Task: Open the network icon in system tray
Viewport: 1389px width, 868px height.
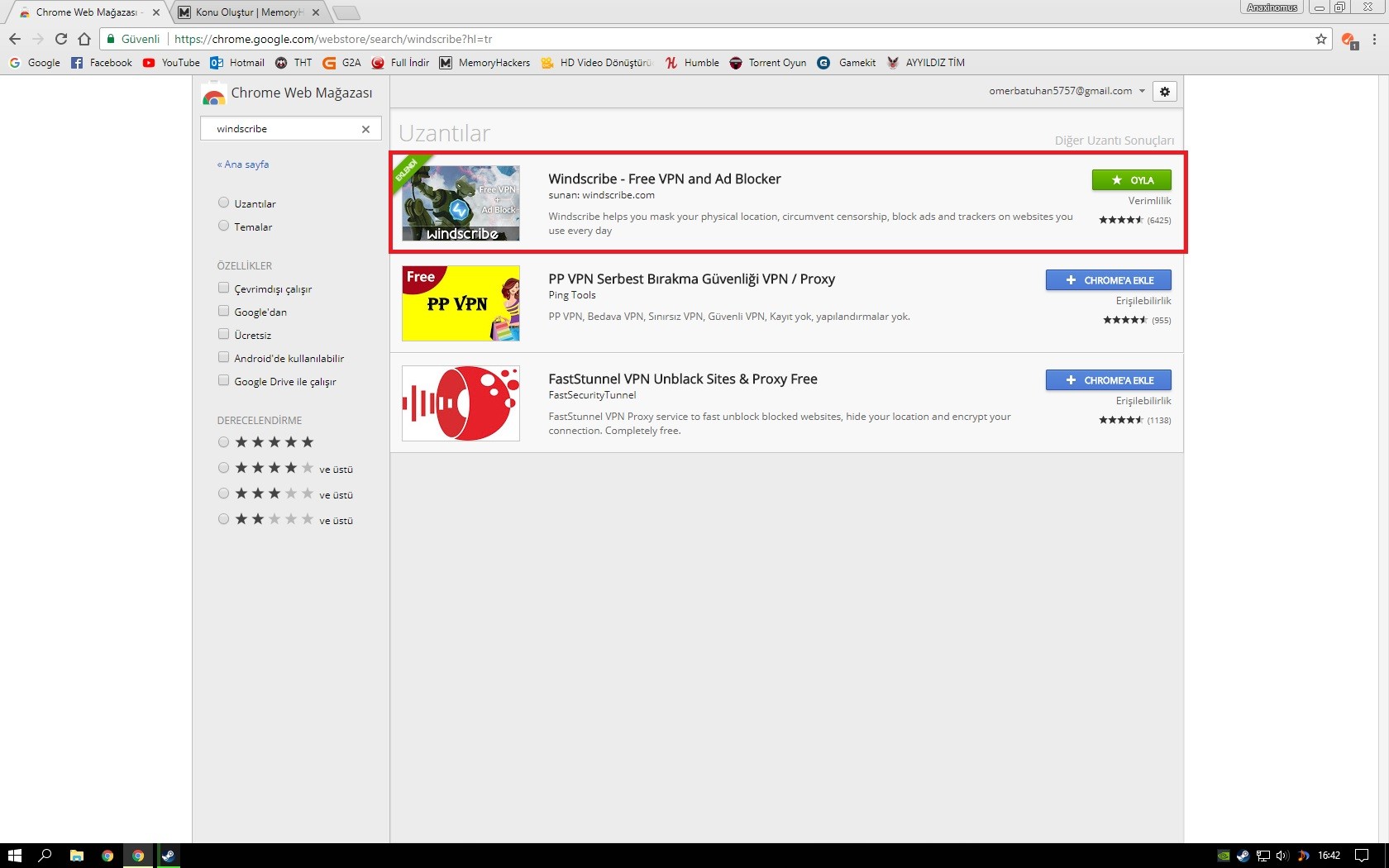Action: point(1263,856)
